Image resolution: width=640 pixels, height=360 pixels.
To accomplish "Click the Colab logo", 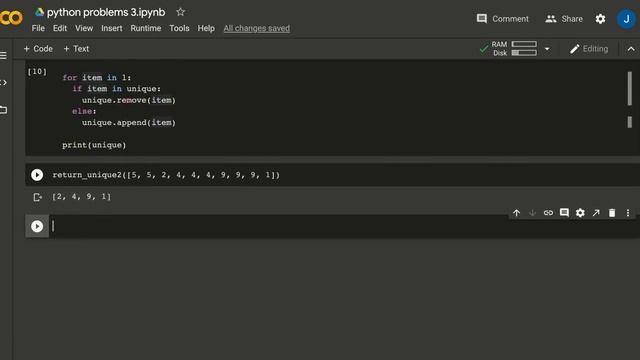I will click(11, 18).
